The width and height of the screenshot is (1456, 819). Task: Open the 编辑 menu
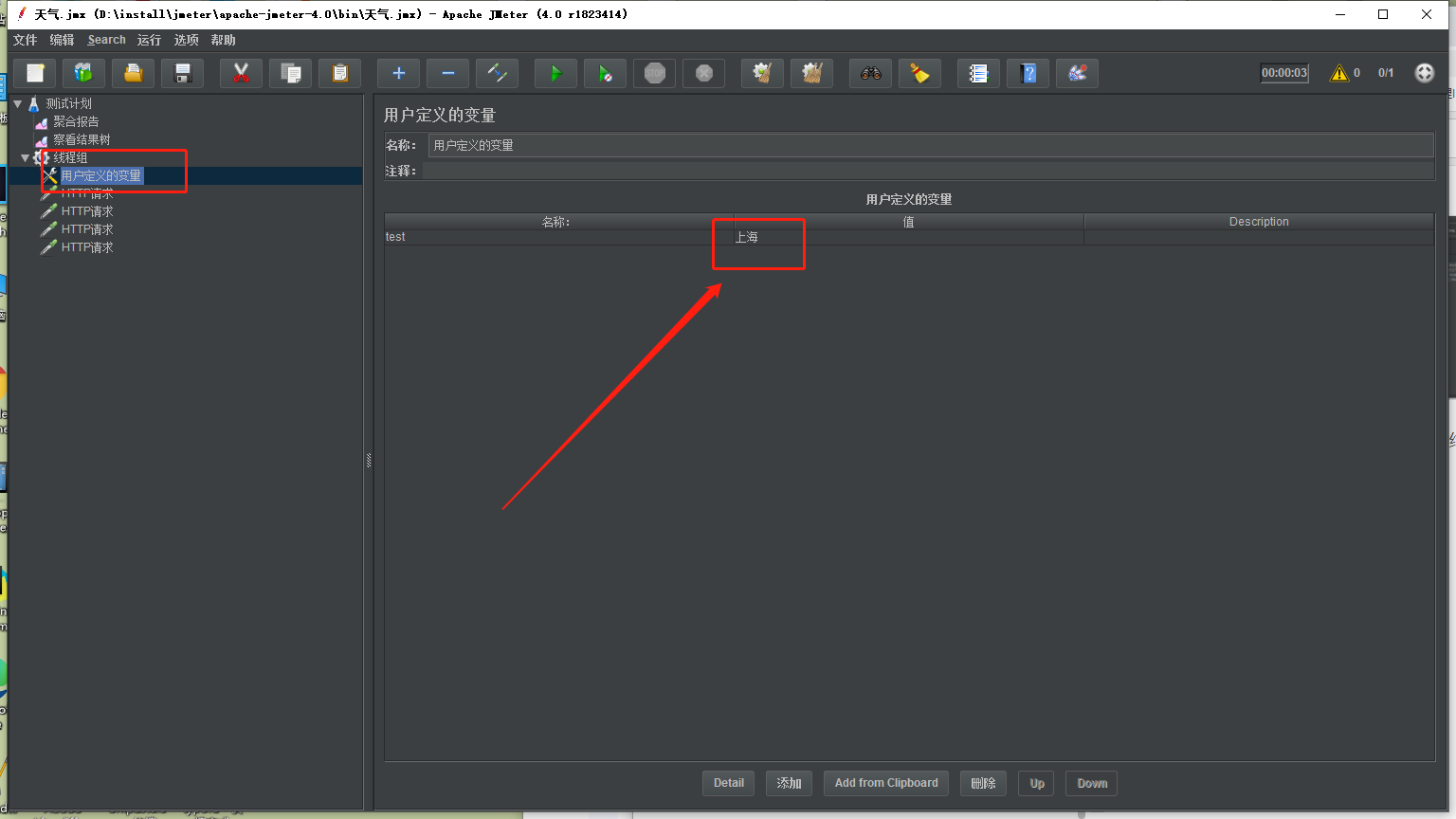pos(62,40)
